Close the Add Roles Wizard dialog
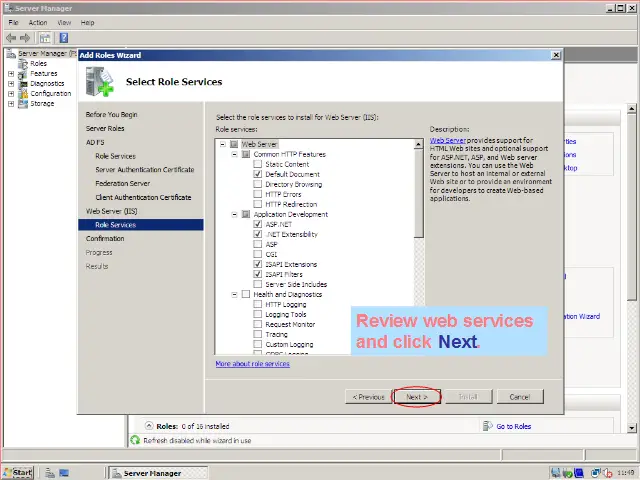The image size is (640, 480). point(556,55)
